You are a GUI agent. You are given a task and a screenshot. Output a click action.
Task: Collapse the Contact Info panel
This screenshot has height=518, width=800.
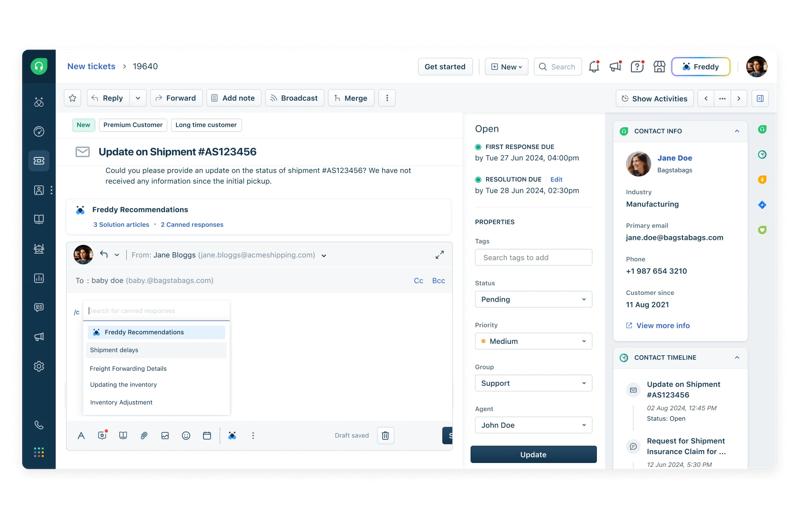pos(737,131)
